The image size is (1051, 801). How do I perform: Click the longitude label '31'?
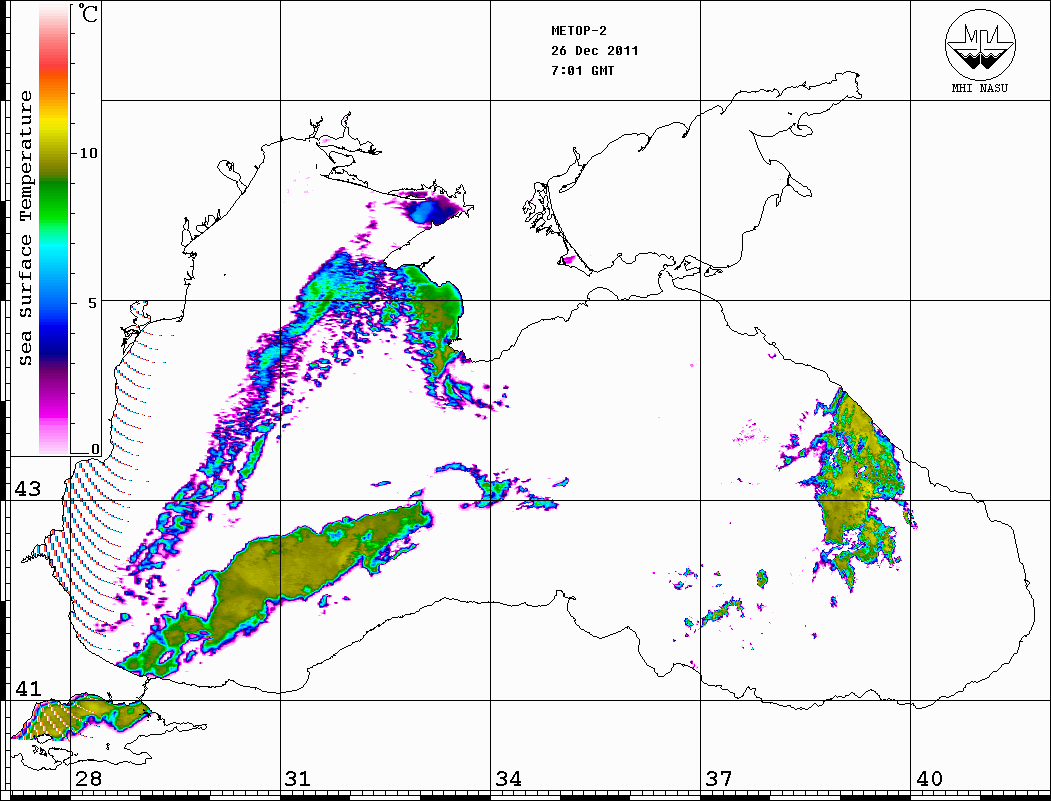298,778
